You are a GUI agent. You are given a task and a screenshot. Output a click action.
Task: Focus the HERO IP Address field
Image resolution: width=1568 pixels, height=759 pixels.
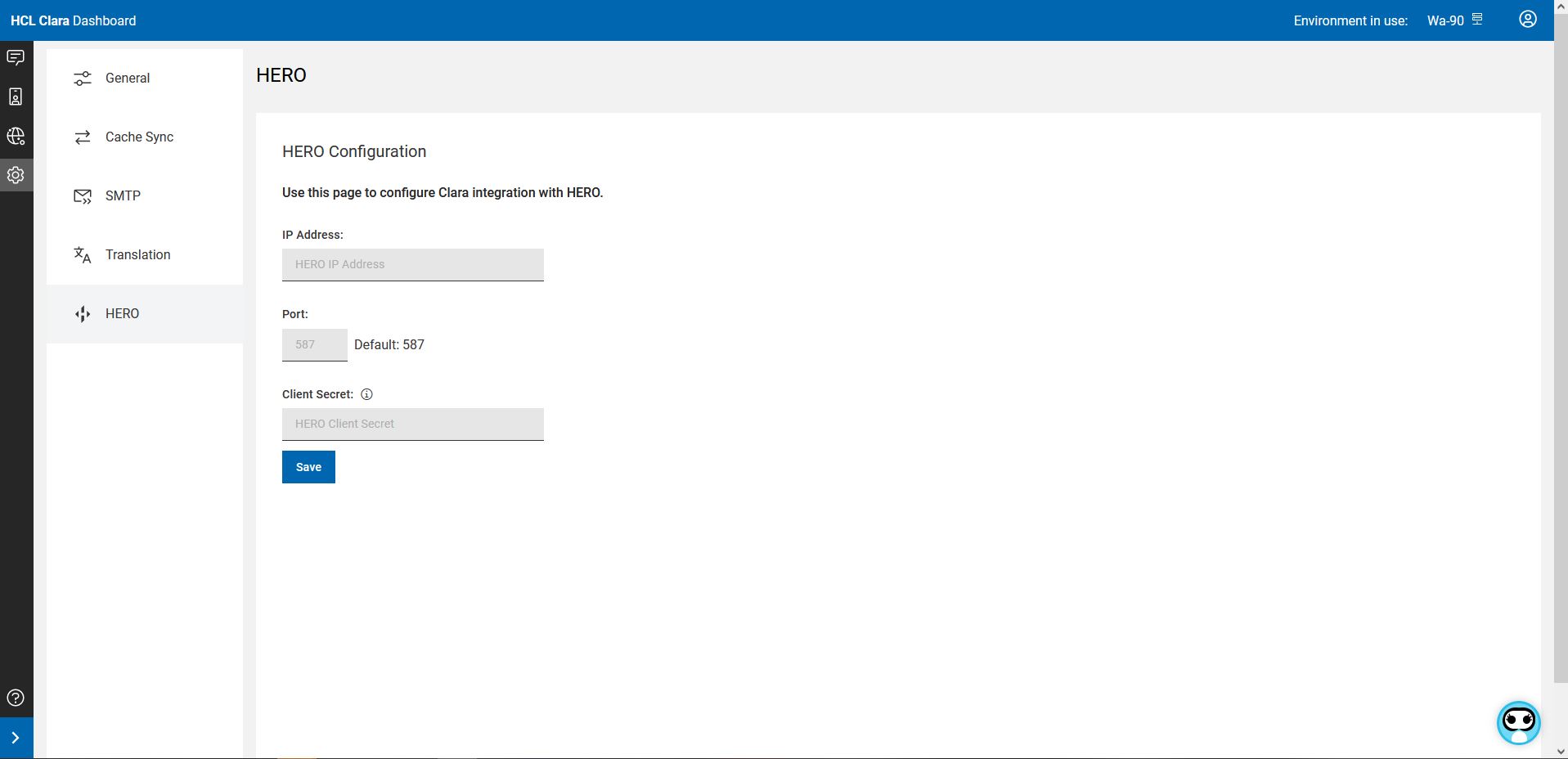413,265
